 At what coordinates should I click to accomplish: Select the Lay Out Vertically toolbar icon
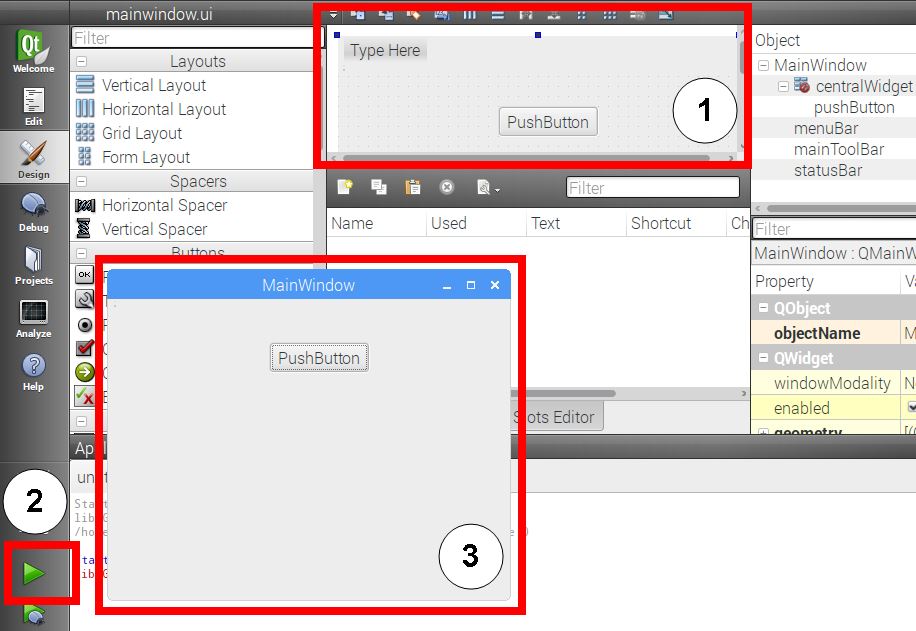click(499, 15)
